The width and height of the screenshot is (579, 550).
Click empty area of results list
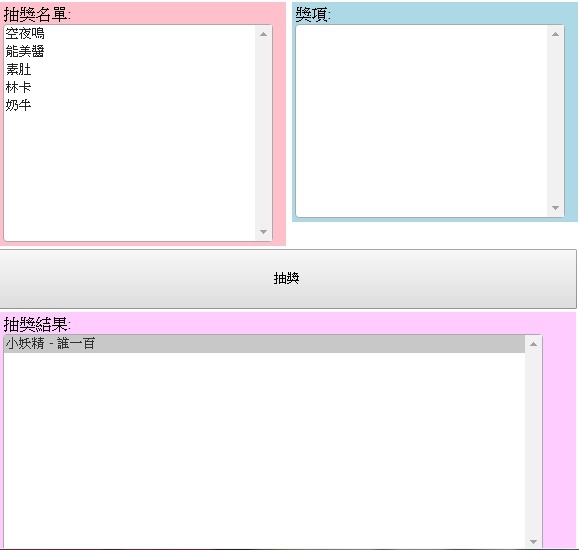(x=264, y=451)
